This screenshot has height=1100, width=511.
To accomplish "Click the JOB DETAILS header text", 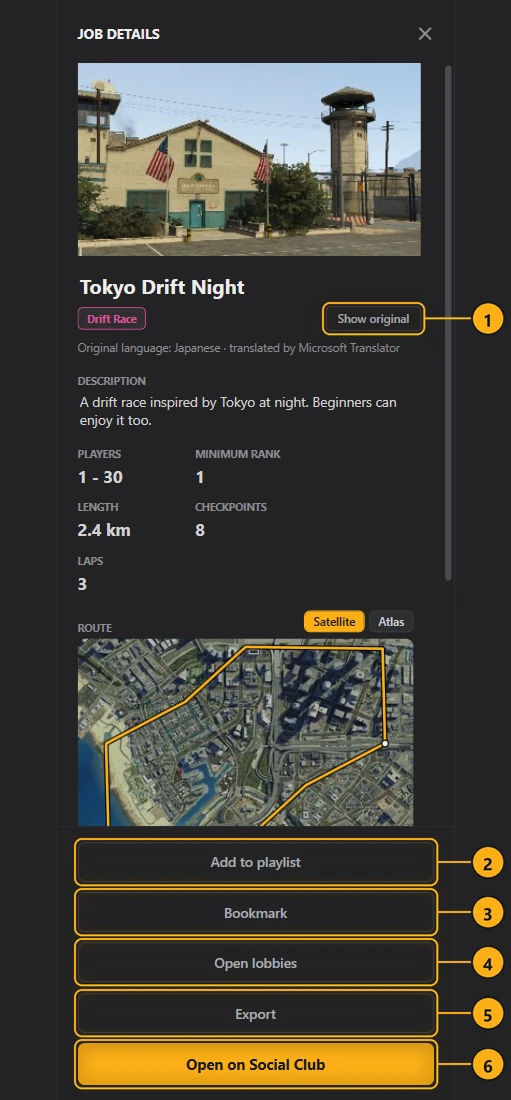I will tap(119, 34).
